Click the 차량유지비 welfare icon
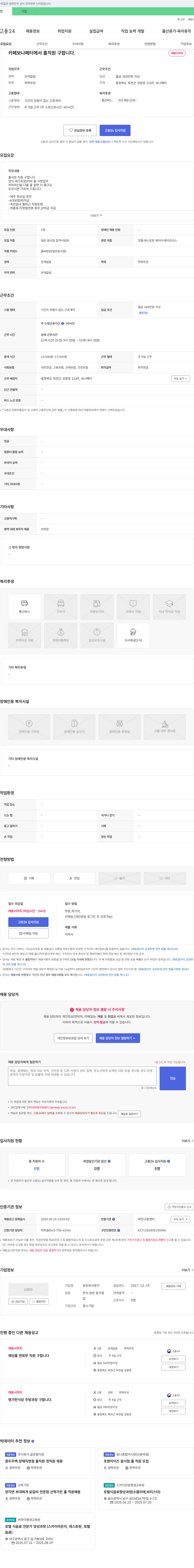194x1568 pixels. click(x=97, y=607)
